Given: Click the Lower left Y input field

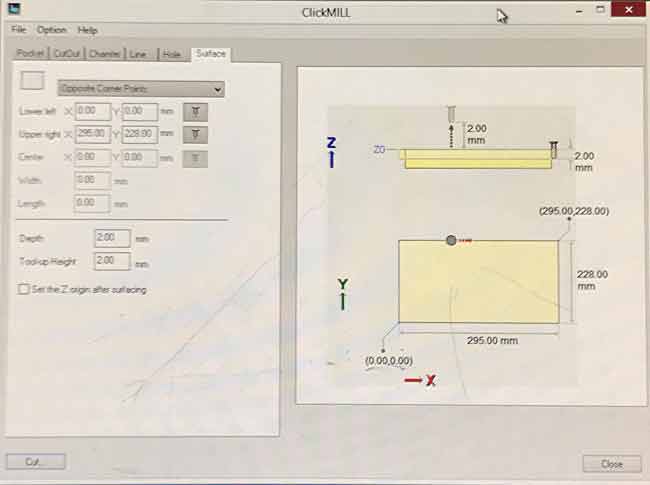Looking at the screenshot, I should click(x=140, y=112).
